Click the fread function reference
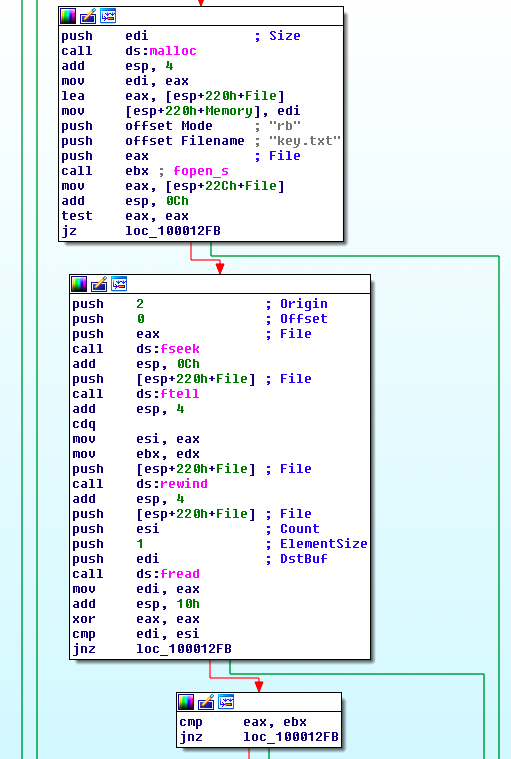511x759 pixels. (180, 574)
